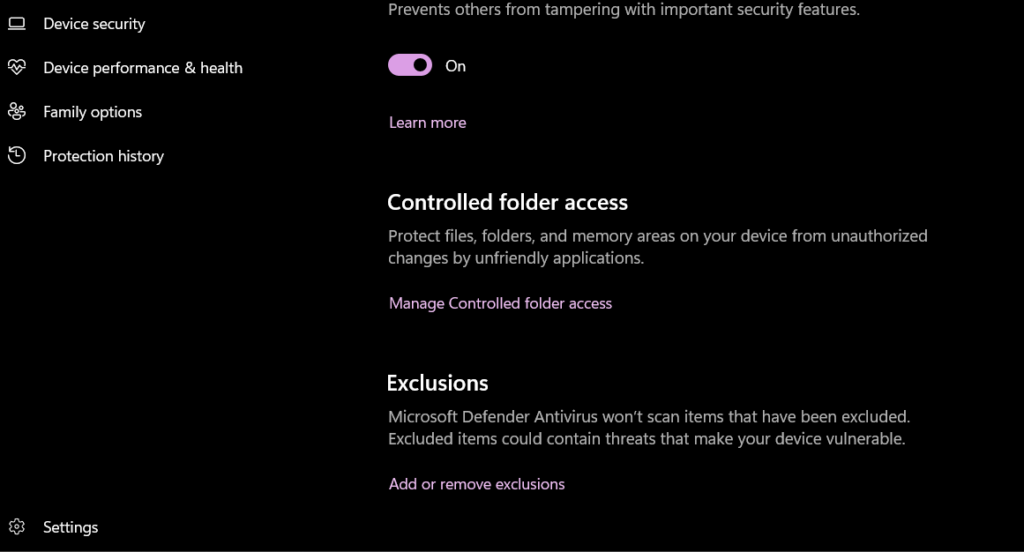Open Manage Controlled folder access link
Screen dimensions: 1024x552
pyautogui.click(x=500, y=303)
